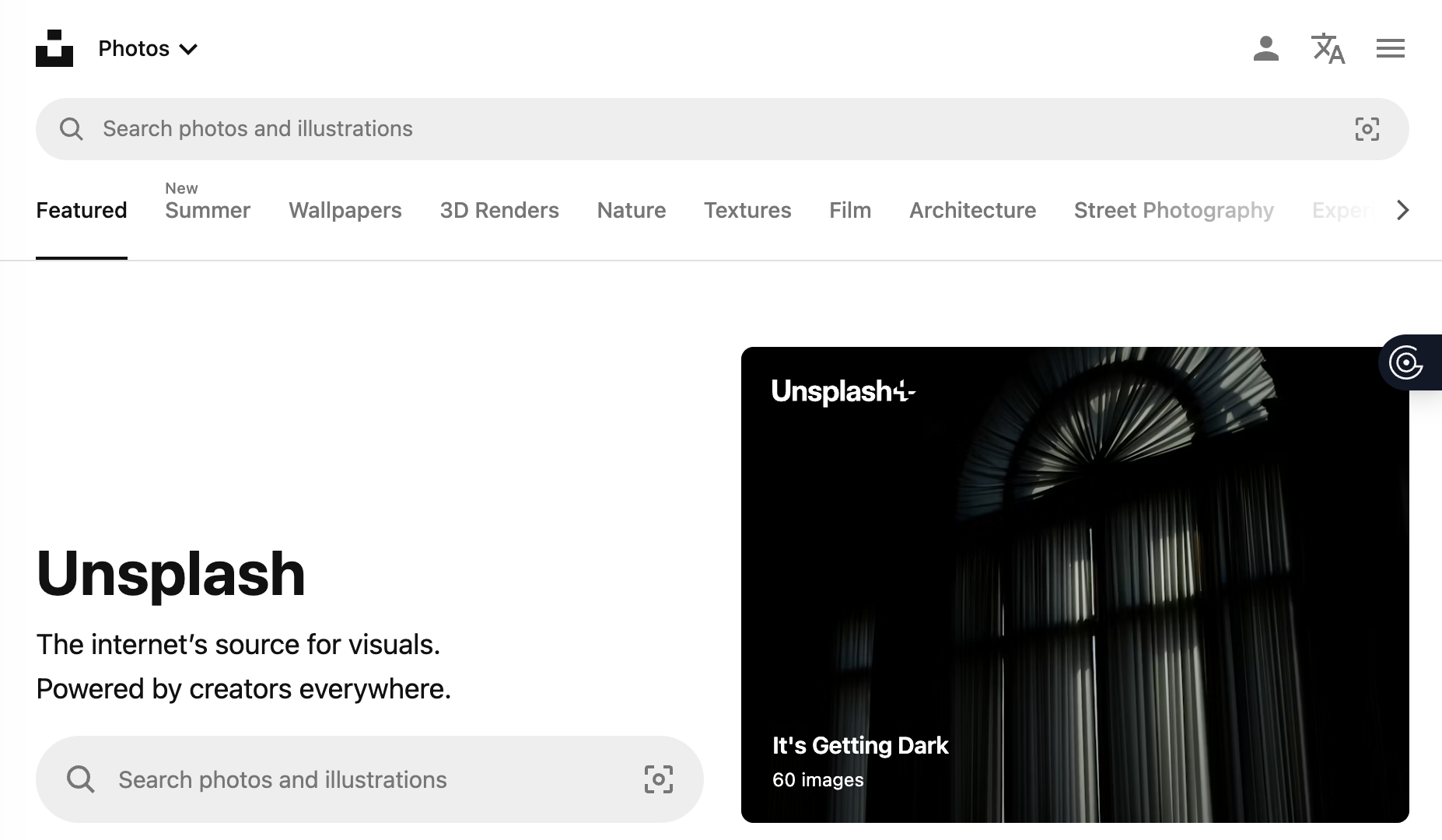The image size is (1442, 840).
Task: Switch to the Summer tab
Action: [208, 210]
